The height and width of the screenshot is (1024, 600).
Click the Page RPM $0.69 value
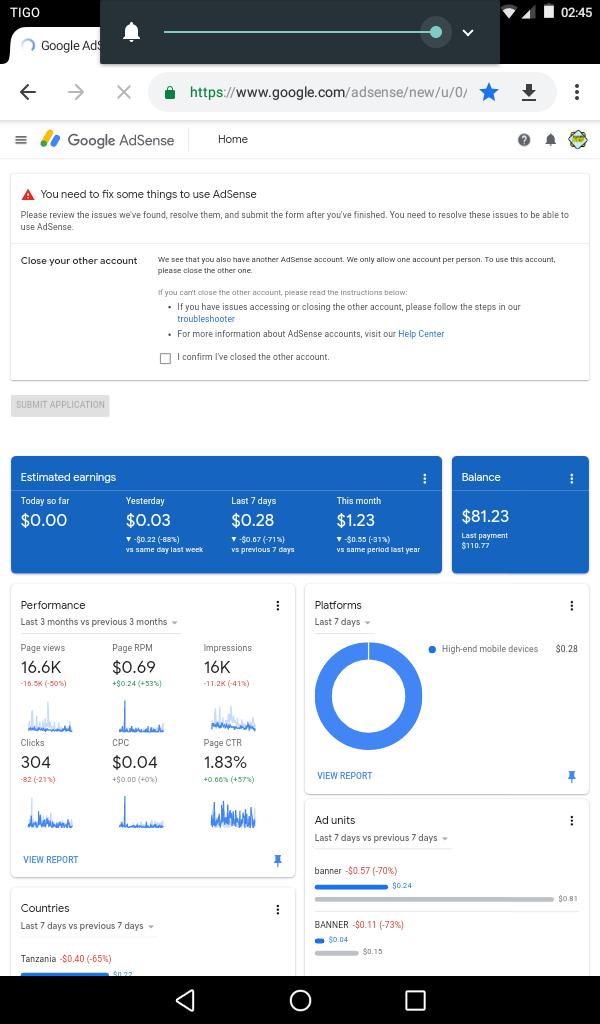(134, 667)
